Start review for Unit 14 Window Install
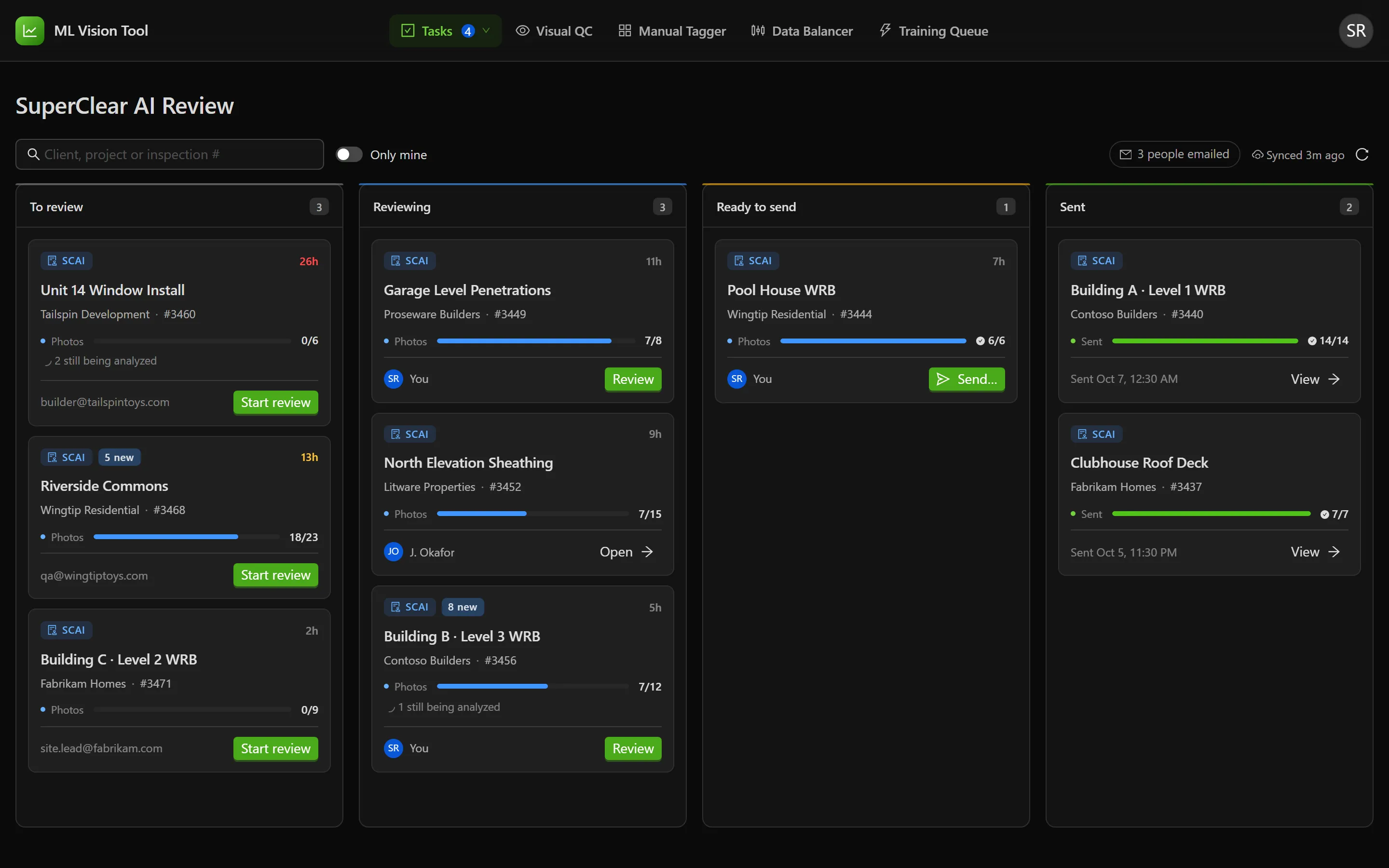1389x868 pixels. click(275, 403)
